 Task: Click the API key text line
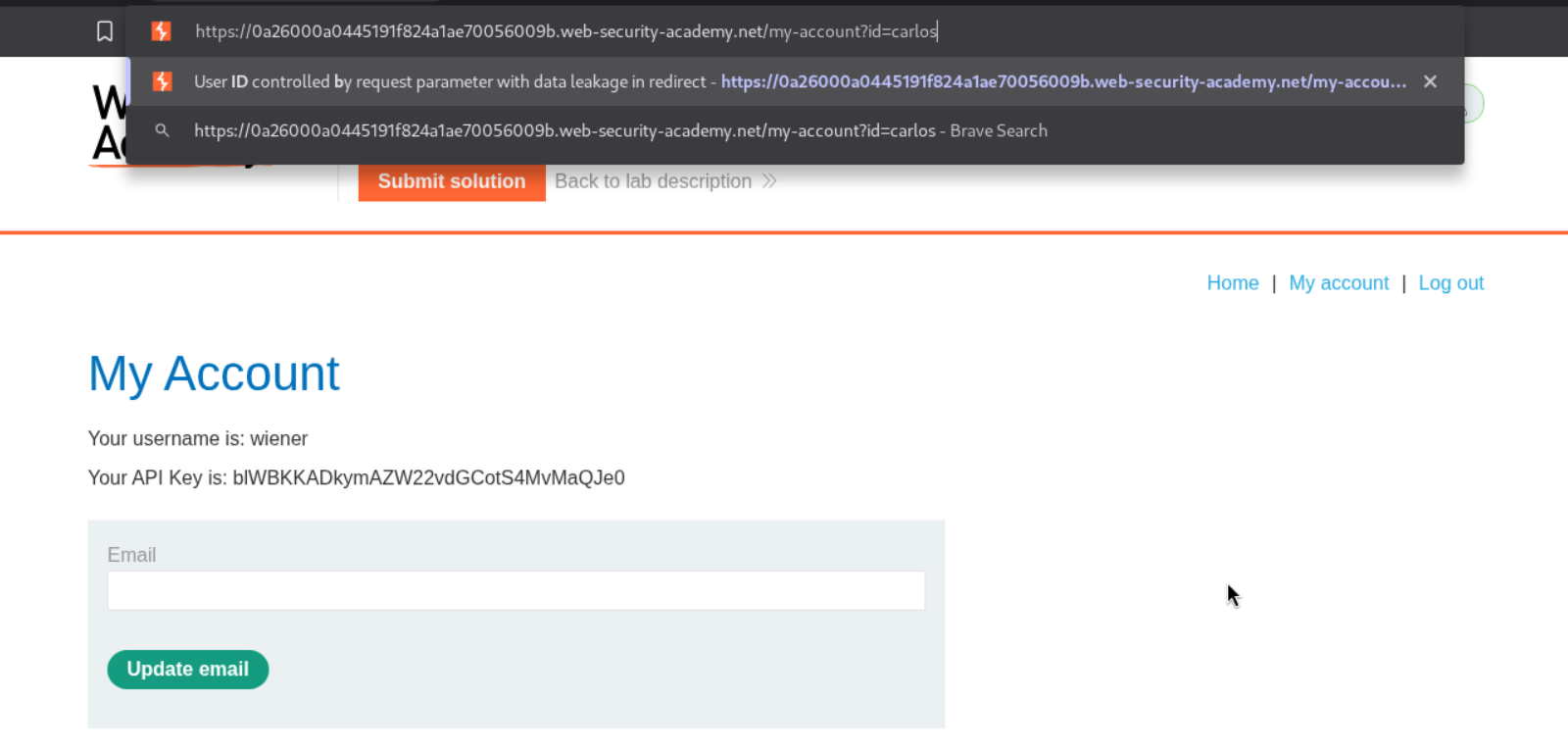click(x=356, y=478)
